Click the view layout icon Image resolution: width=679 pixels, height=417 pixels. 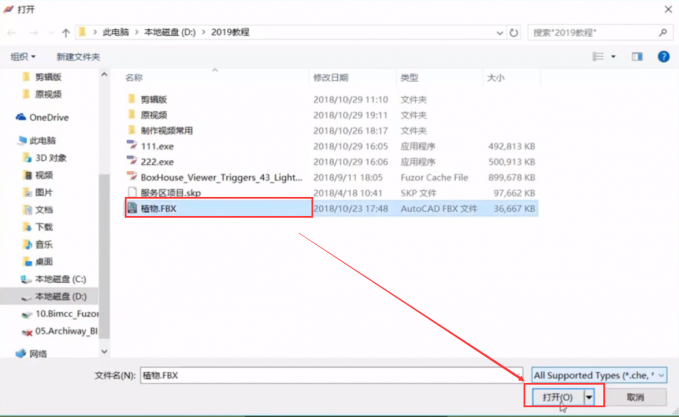pyautogui.click(x=598, y=57)
